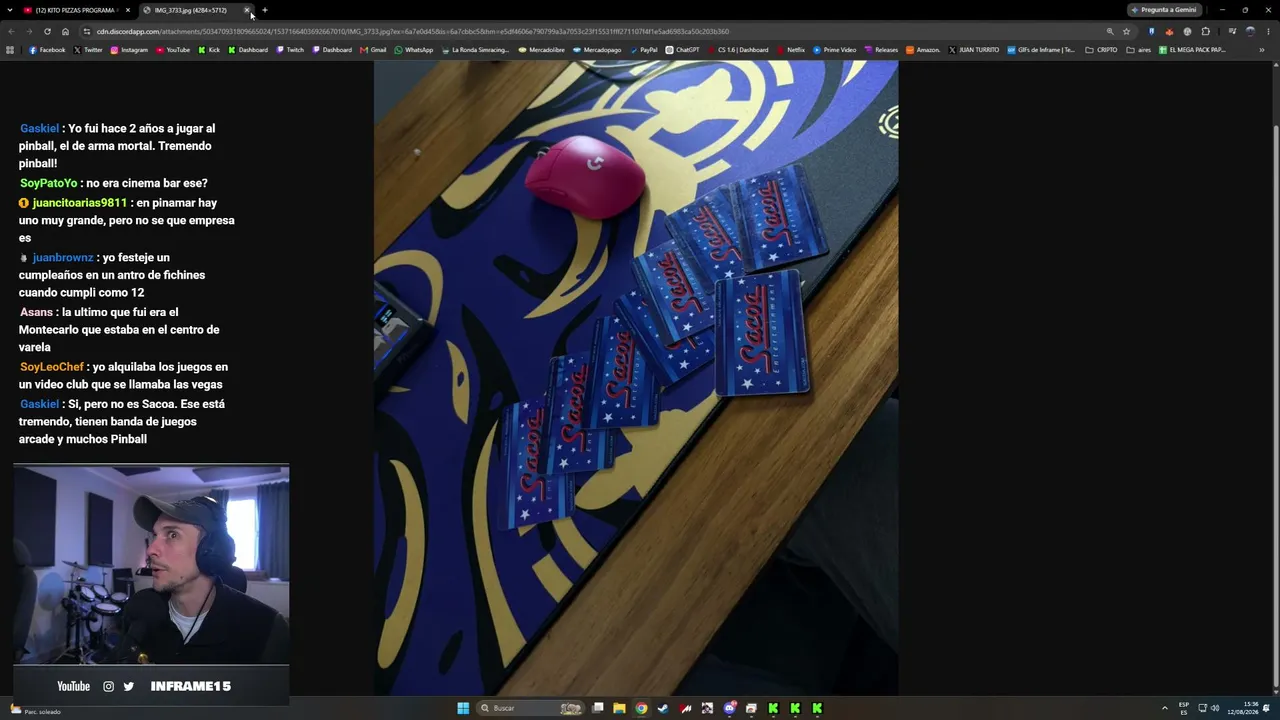Open the CS 1.6 Dashboard bookmark

point(738,50)
